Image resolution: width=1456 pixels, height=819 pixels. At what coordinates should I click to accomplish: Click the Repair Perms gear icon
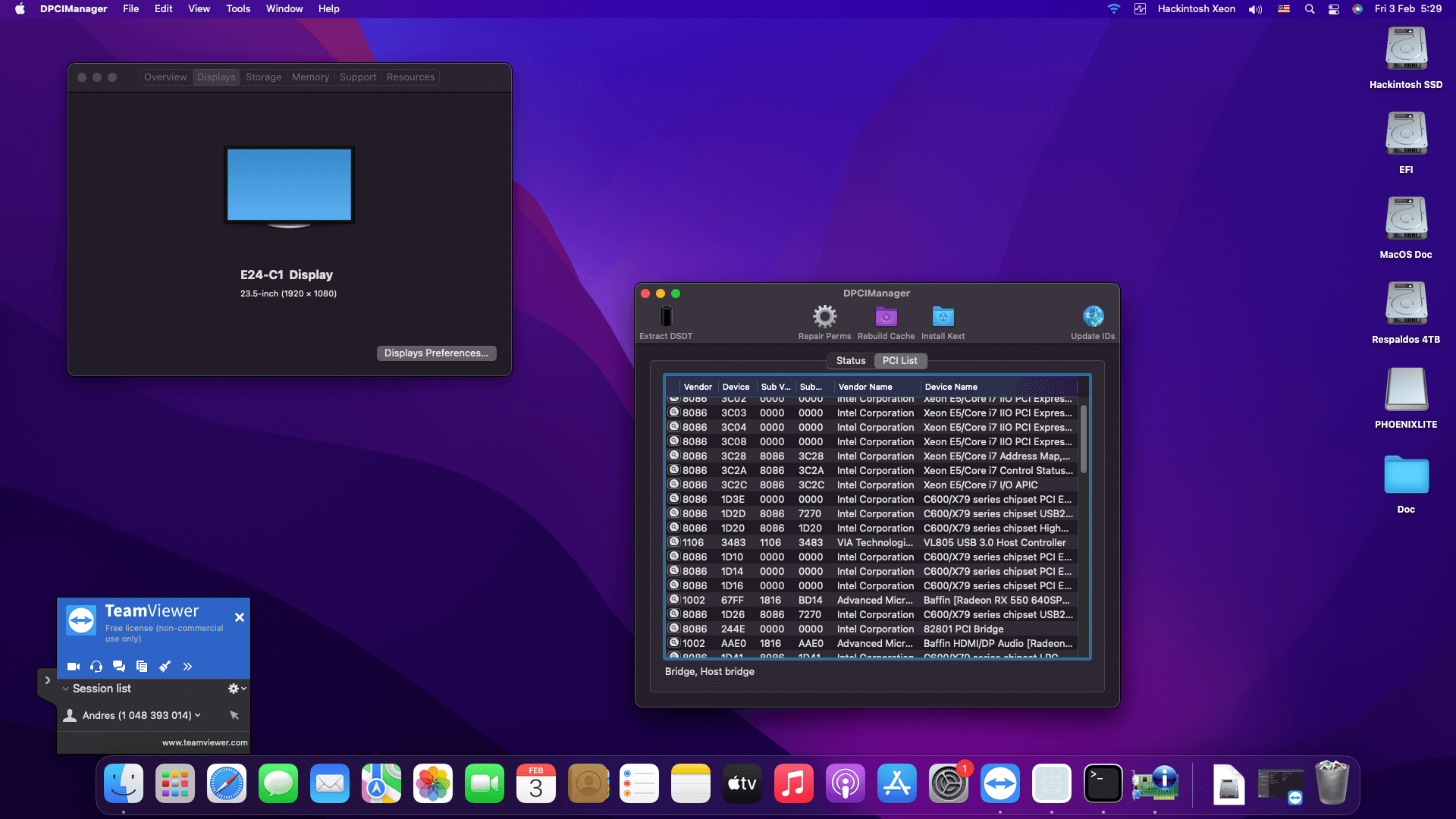pos(824,316)
